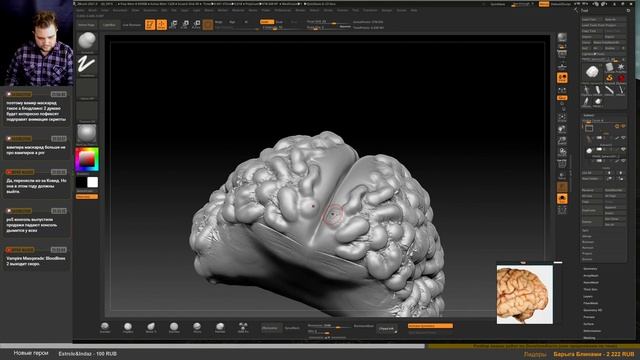Click the Gizmo 3D square icon
This screenshot has height=360, width=640.
click(x=208, y=24)
